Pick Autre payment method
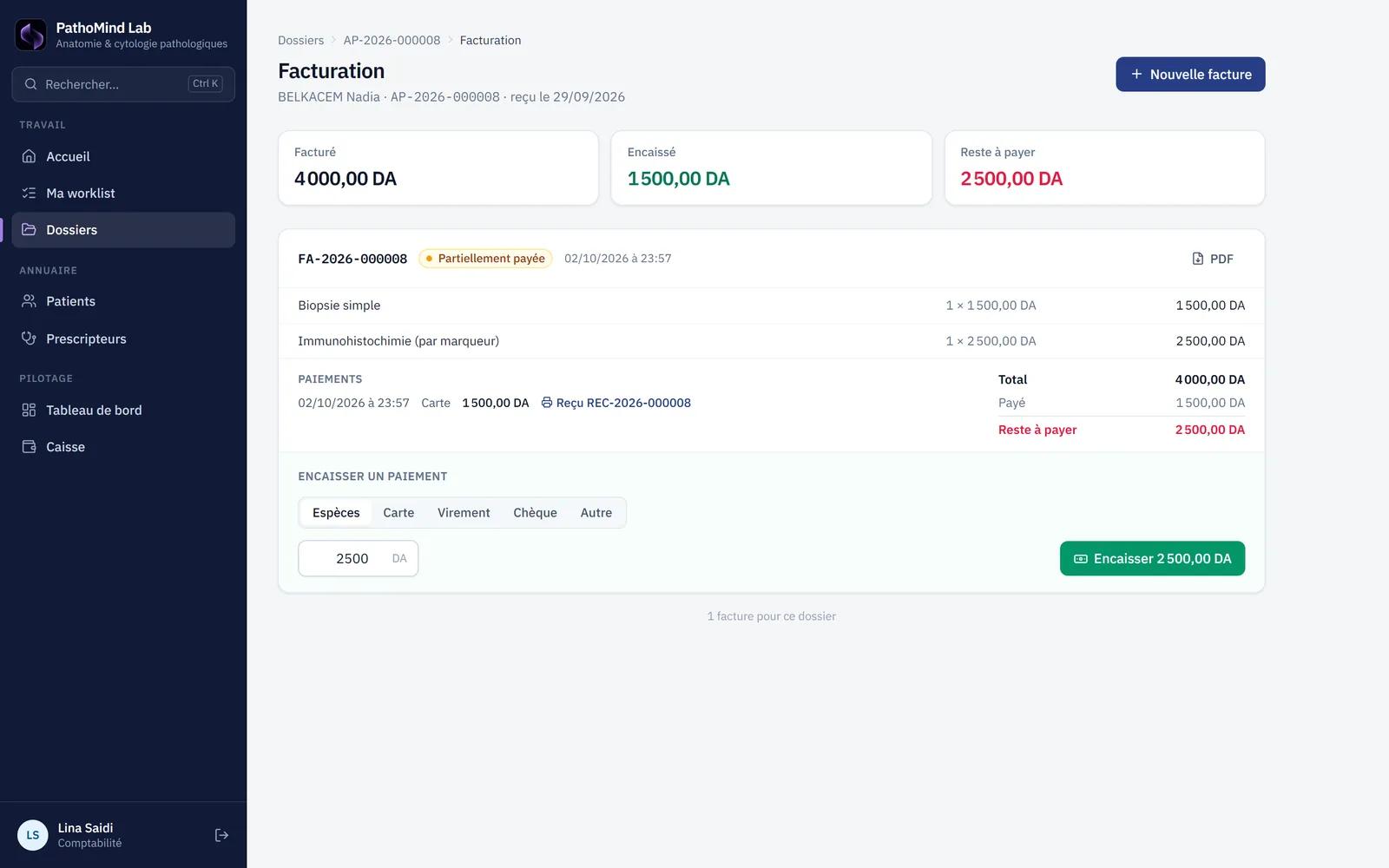Image resolution: width=1389 pixels, height=868 pixels. tap(596, 513)
